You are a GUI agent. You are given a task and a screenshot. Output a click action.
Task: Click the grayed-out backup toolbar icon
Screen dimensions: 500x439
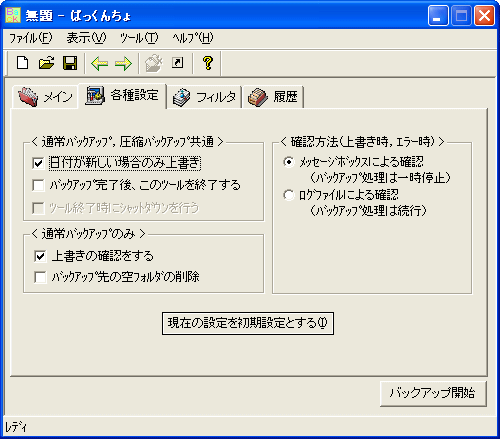[x=153, y=63]
